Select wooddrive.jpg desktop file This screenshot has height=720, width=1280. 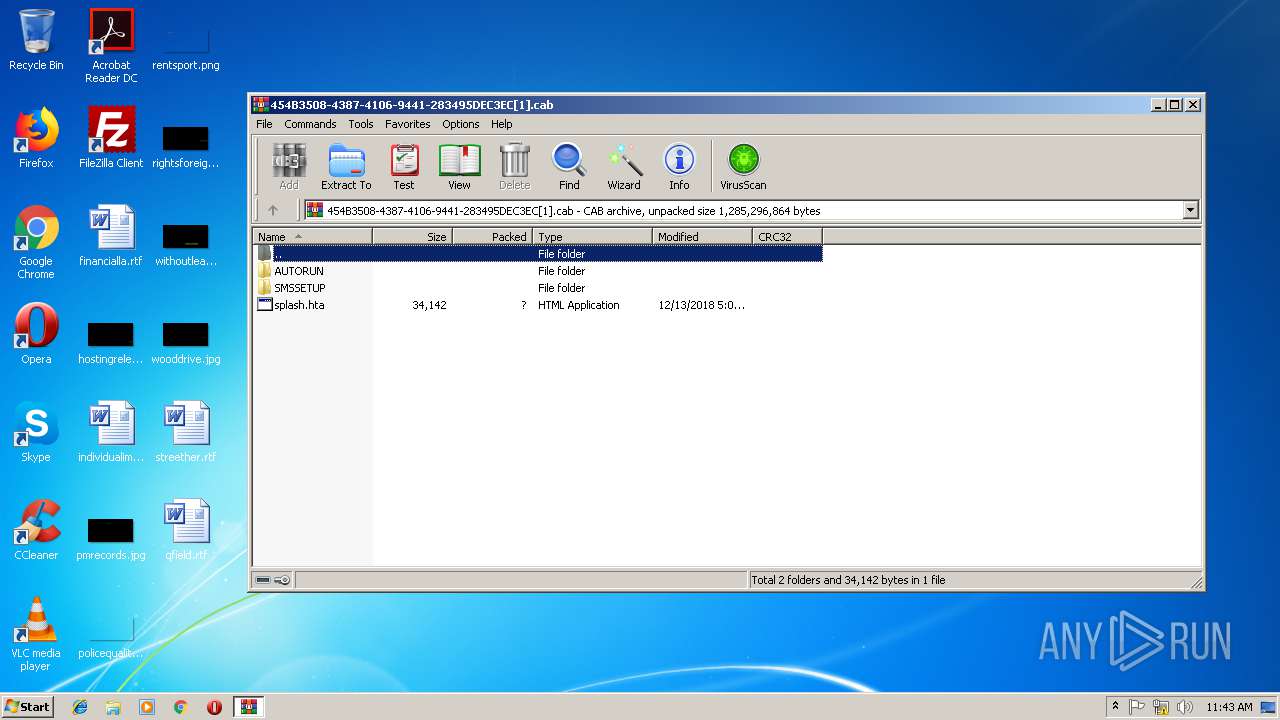tap(186, 341)
